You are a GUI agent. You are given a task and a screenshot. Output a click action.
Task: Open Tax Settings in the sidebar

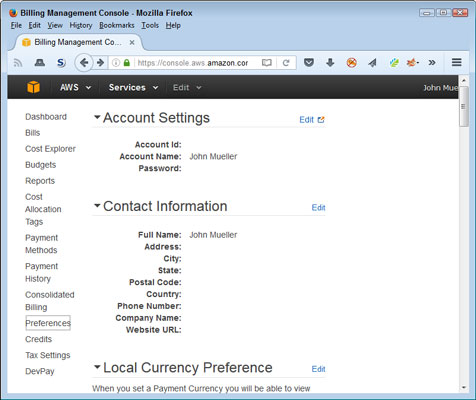pyautogui.click(x=48, y=355)
